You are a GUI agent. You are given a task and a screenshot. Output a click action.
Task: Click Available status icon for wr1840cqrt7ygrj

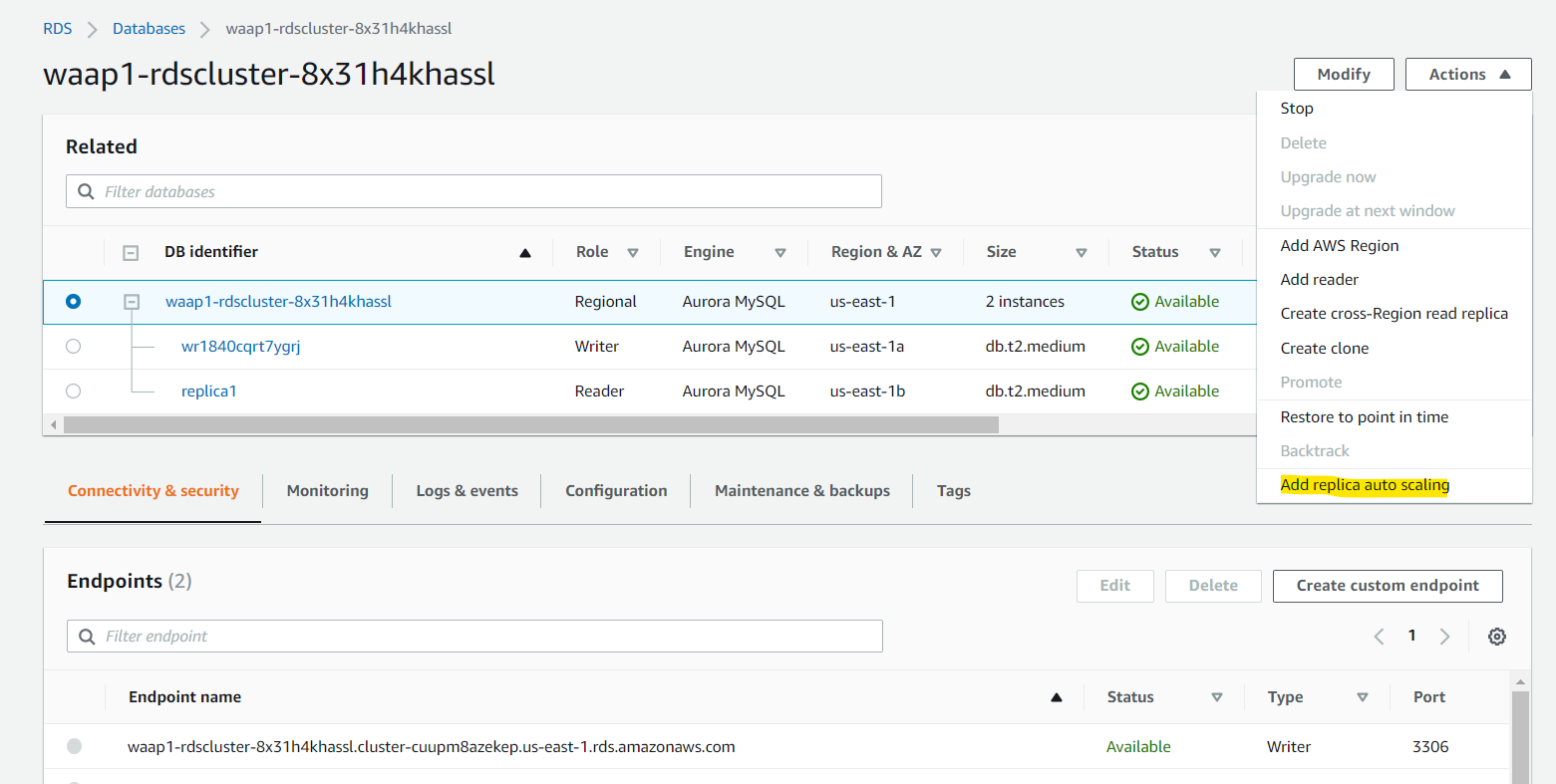(x=1140, y=347)
